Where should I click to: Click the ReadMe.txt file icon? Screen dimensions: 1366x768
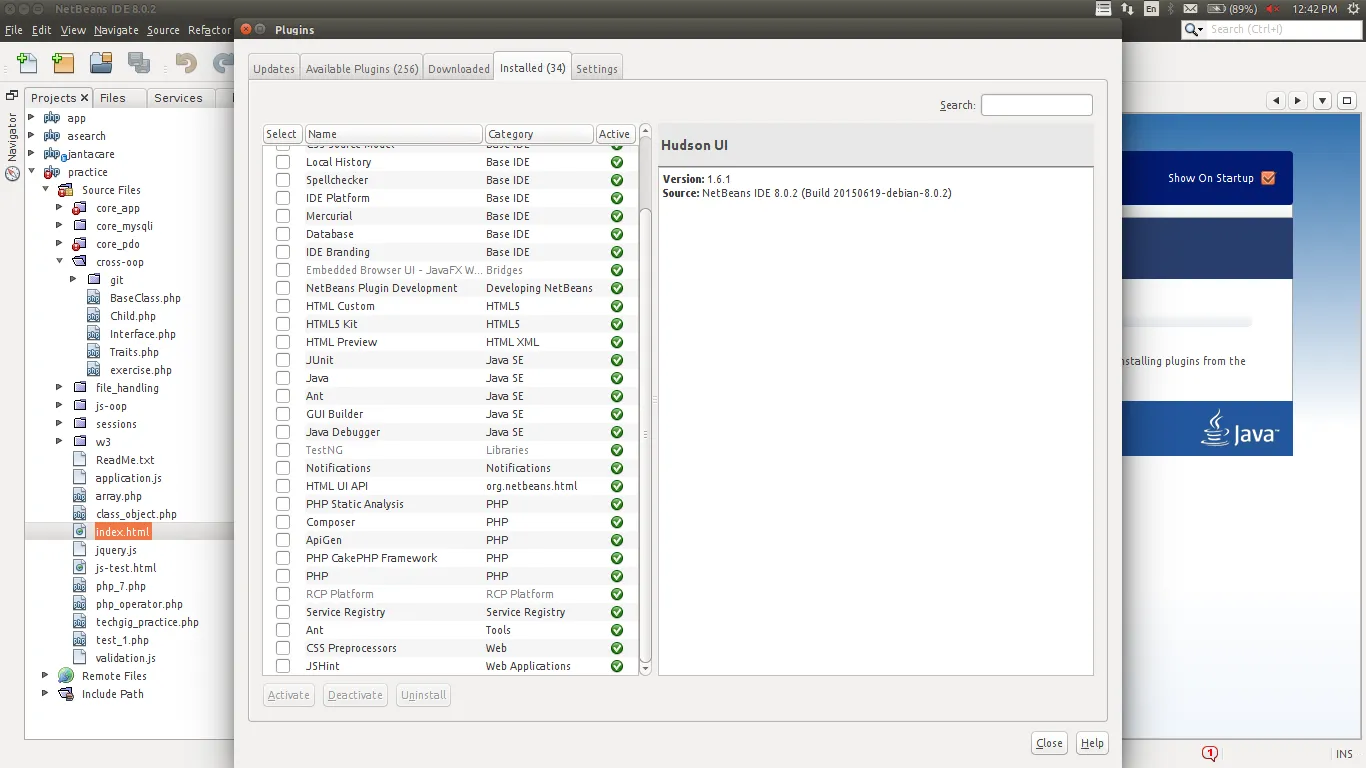click(x=80, y=460)
